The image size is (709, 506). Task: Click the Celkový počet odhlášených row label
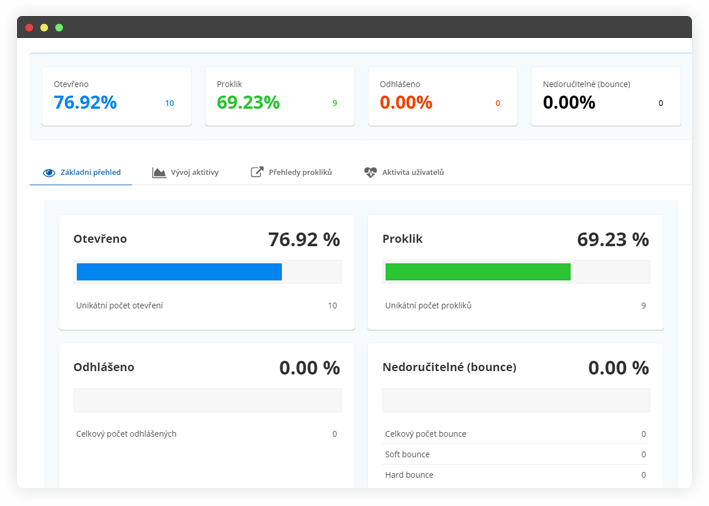click(x=126, y=434)
